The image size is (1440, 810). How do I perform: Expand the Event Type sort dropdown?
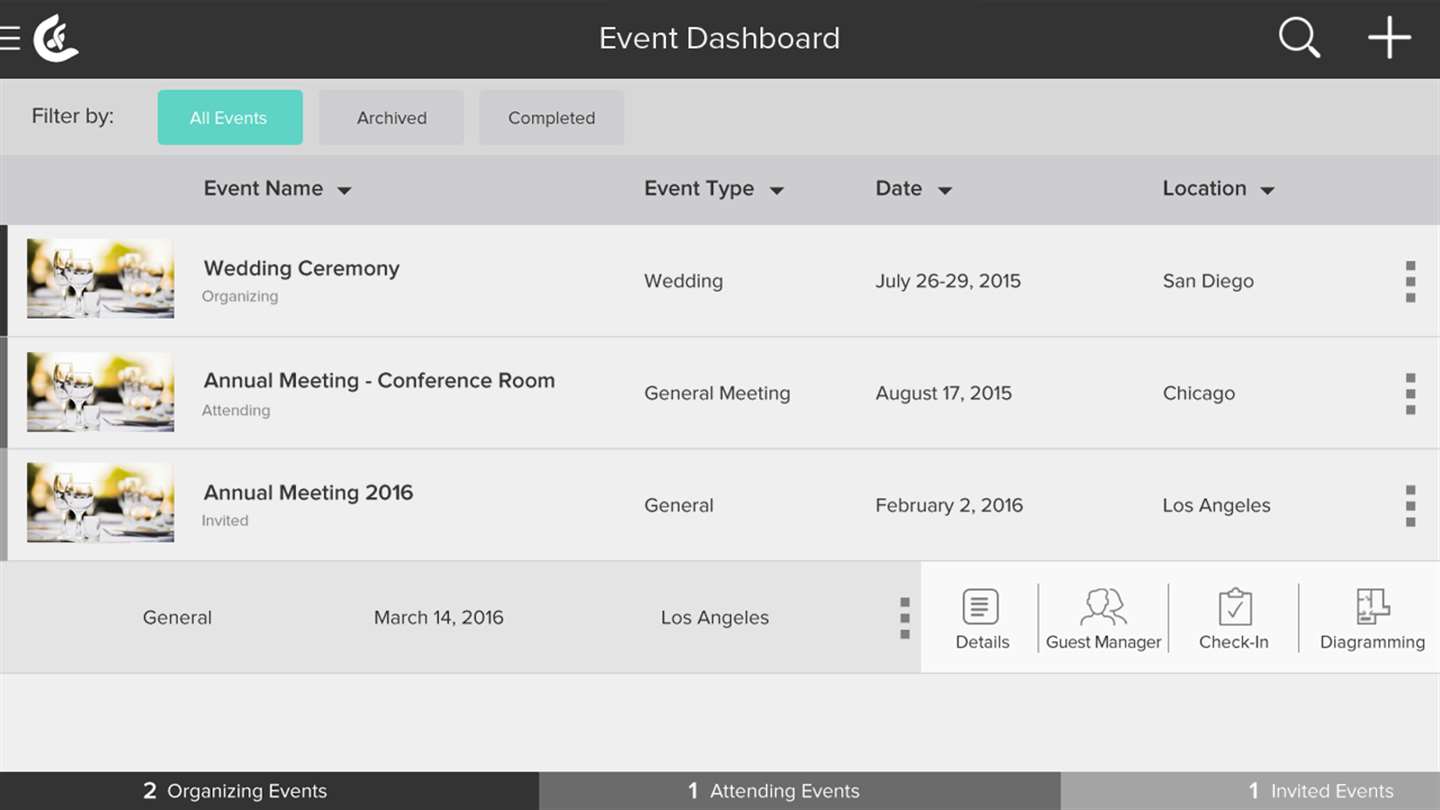(x=776, y=191)
